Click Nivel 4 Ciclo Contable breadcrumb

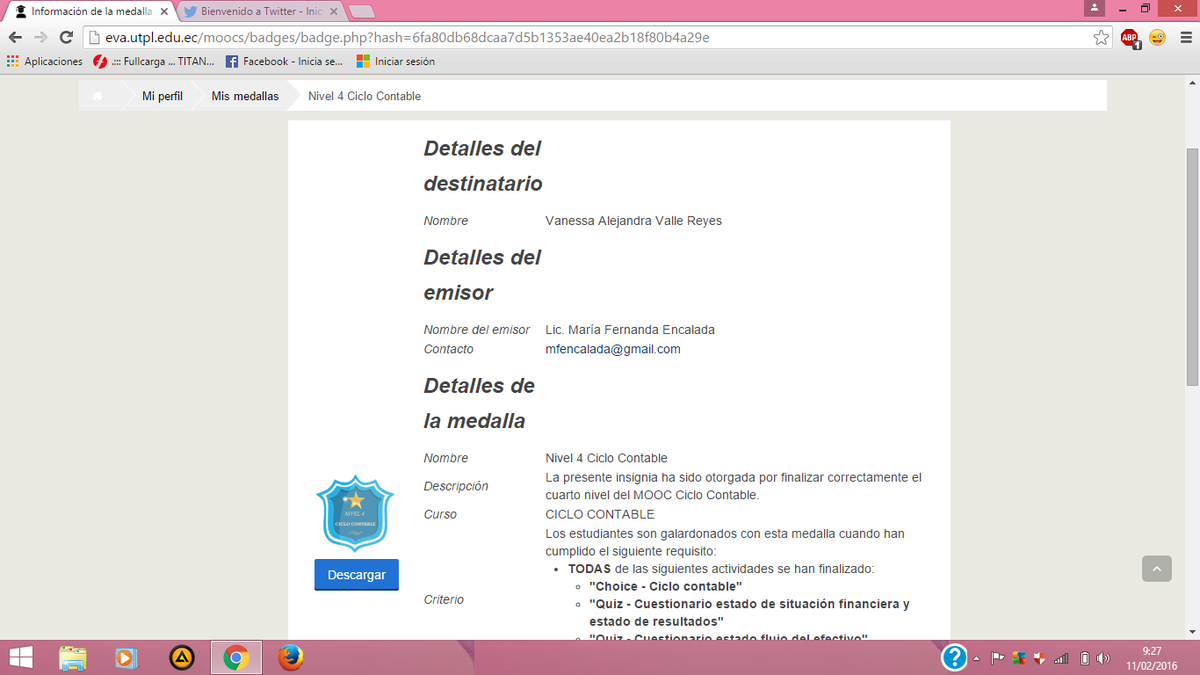click(364, 96)
